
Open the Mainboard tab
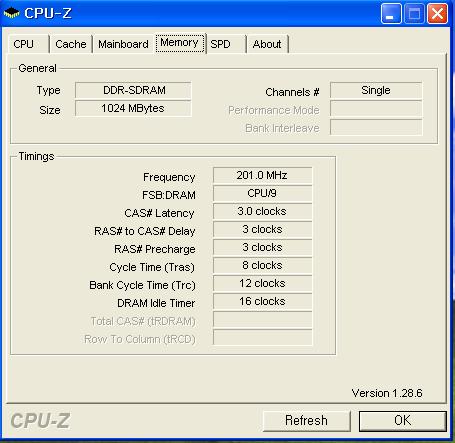coord(123,44)
